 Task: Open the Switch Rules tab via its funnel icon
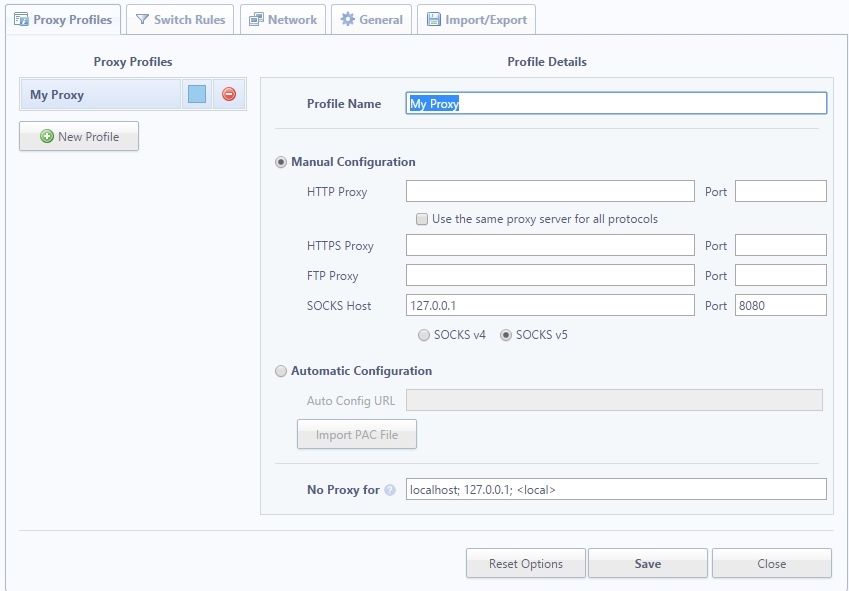tap(143, 18)
